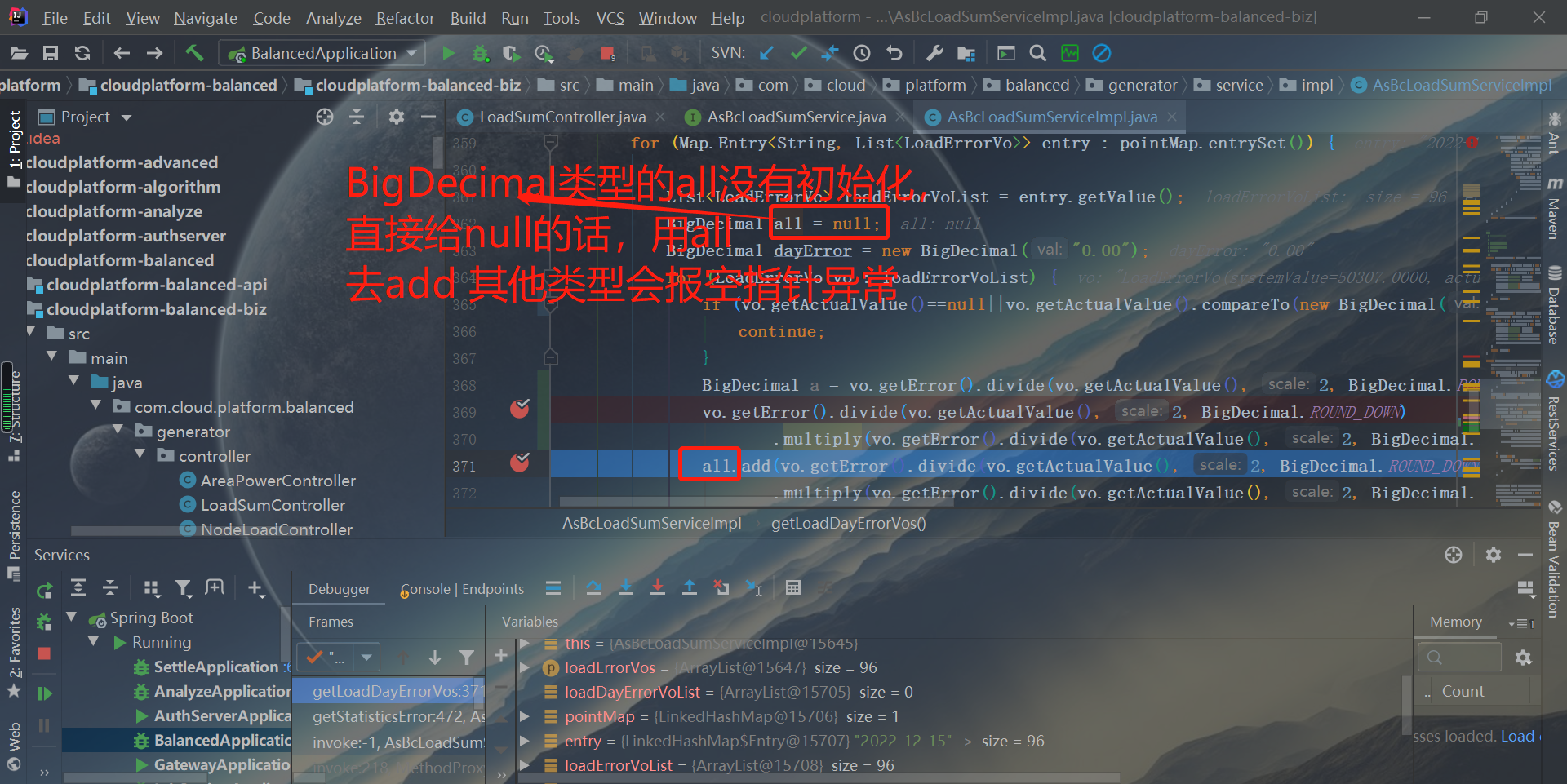This screenshot has width=1567, height=784.
Task: Switch to the AsBcLoadSumService.java tab
Action: 796,117
